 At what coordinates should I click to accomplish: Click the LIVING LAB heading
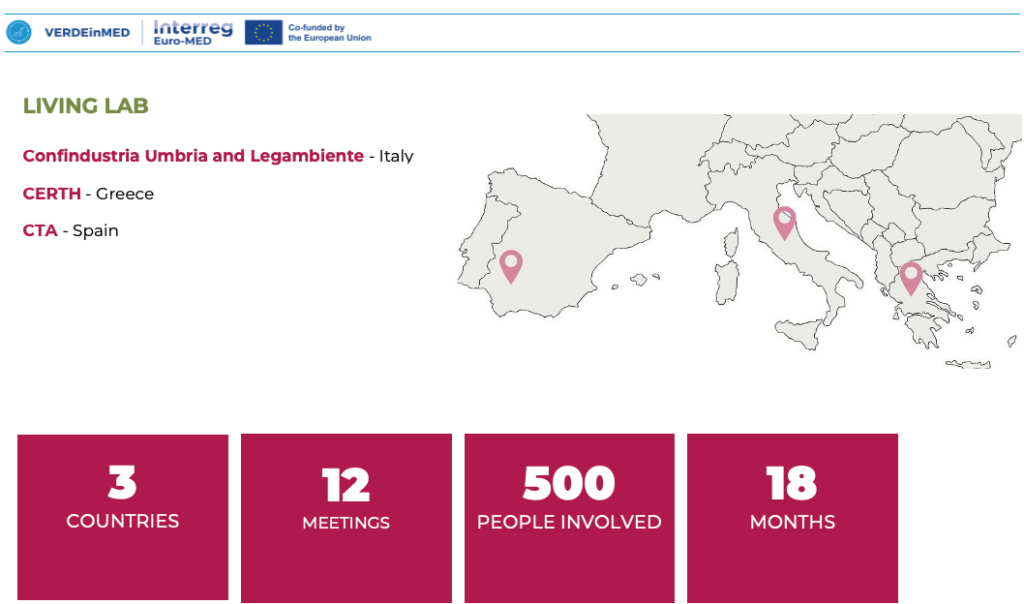86,106
